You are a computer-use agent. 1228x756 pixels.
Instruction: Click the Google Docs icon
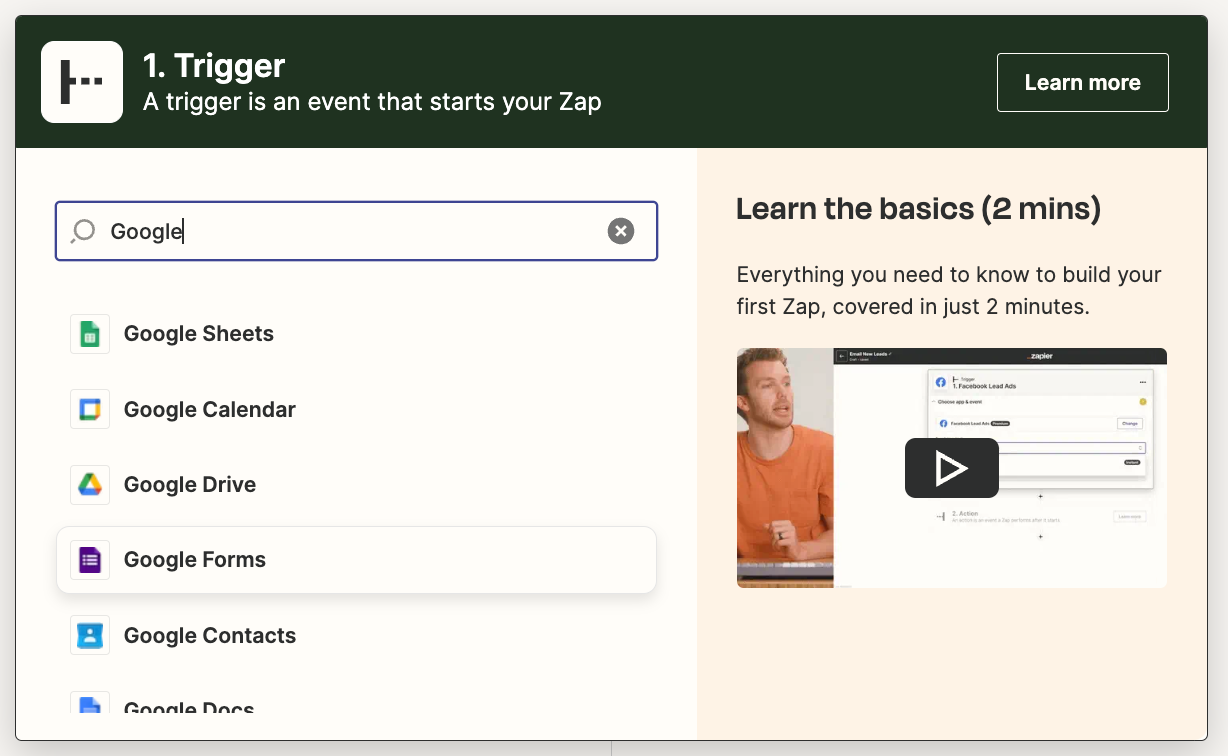pos(90,702)
